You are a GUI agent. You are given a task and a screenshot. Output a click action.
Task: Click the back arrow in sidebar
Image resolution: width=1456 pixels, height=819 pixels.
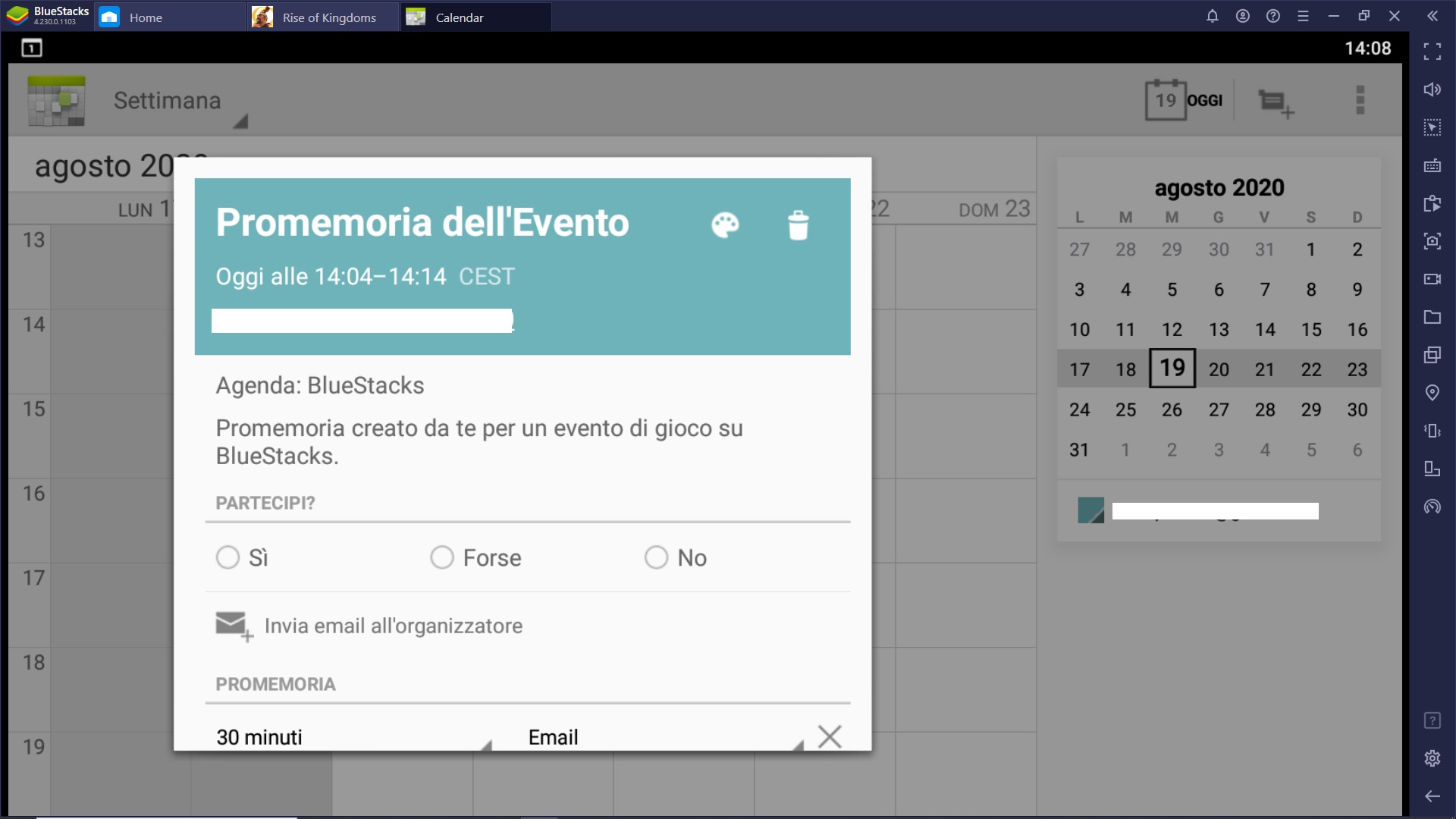pos(1432,796)
